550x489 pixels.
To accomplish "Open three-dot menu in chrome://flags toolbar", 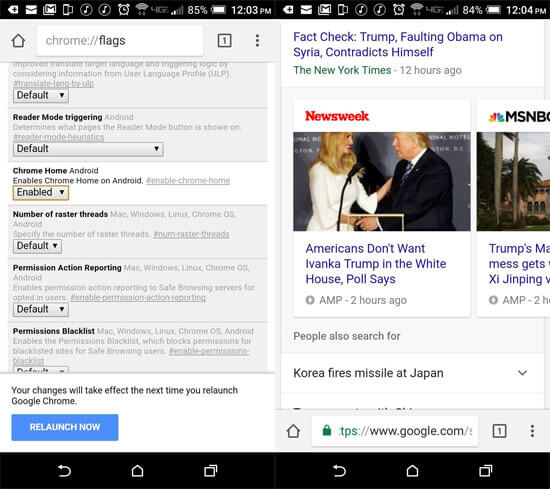I will [257, 41].
